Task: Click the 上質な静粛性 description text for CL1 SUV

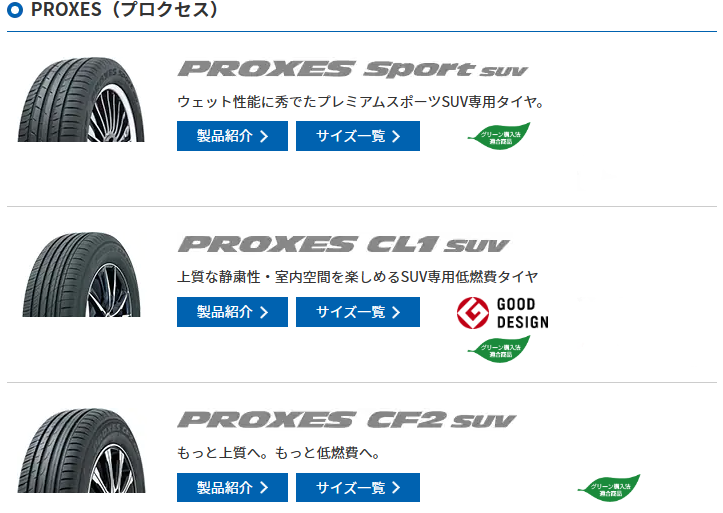Action: [357, 277]
